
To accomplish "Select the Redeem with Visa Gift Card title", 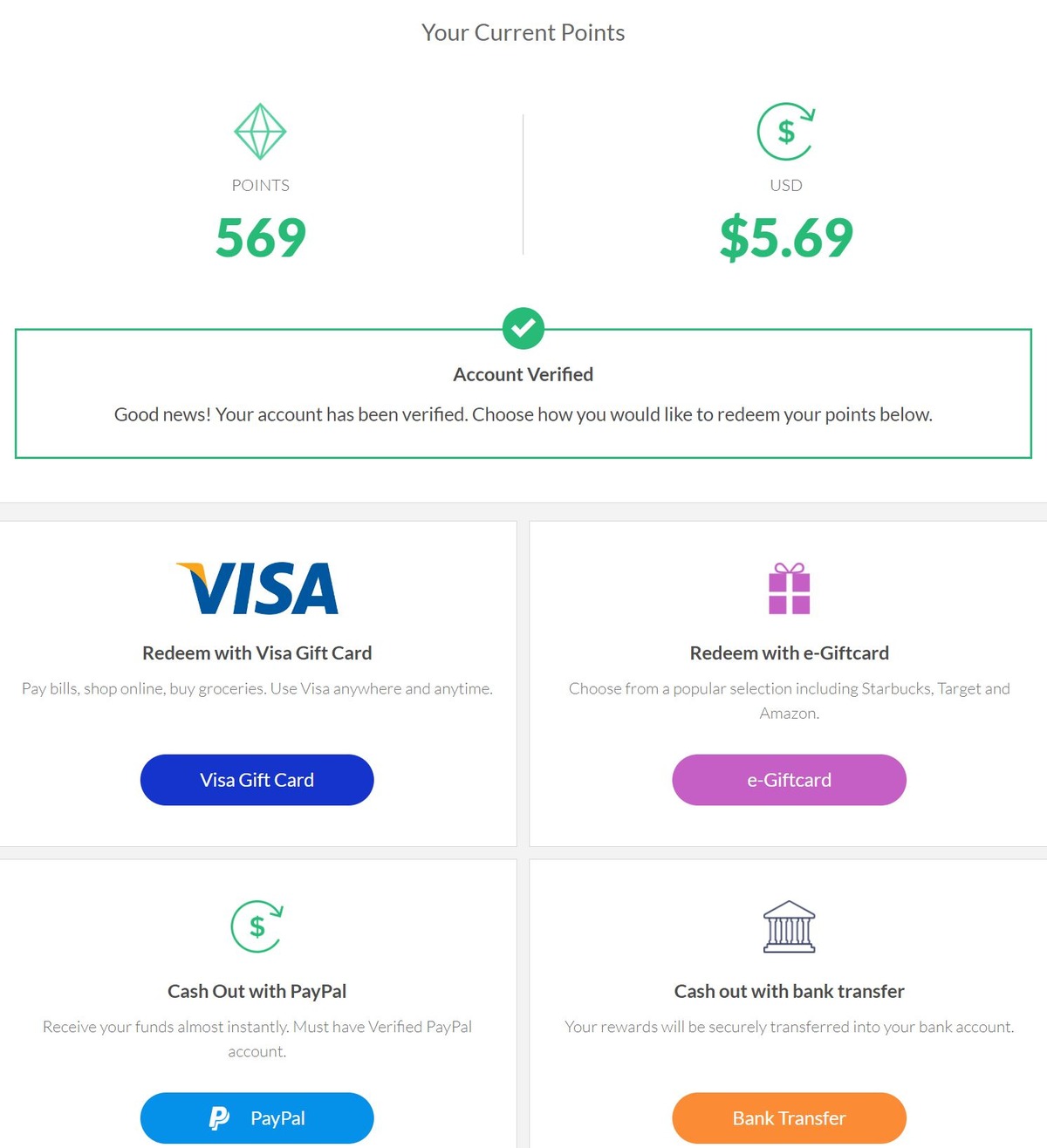I will [257, 653].
